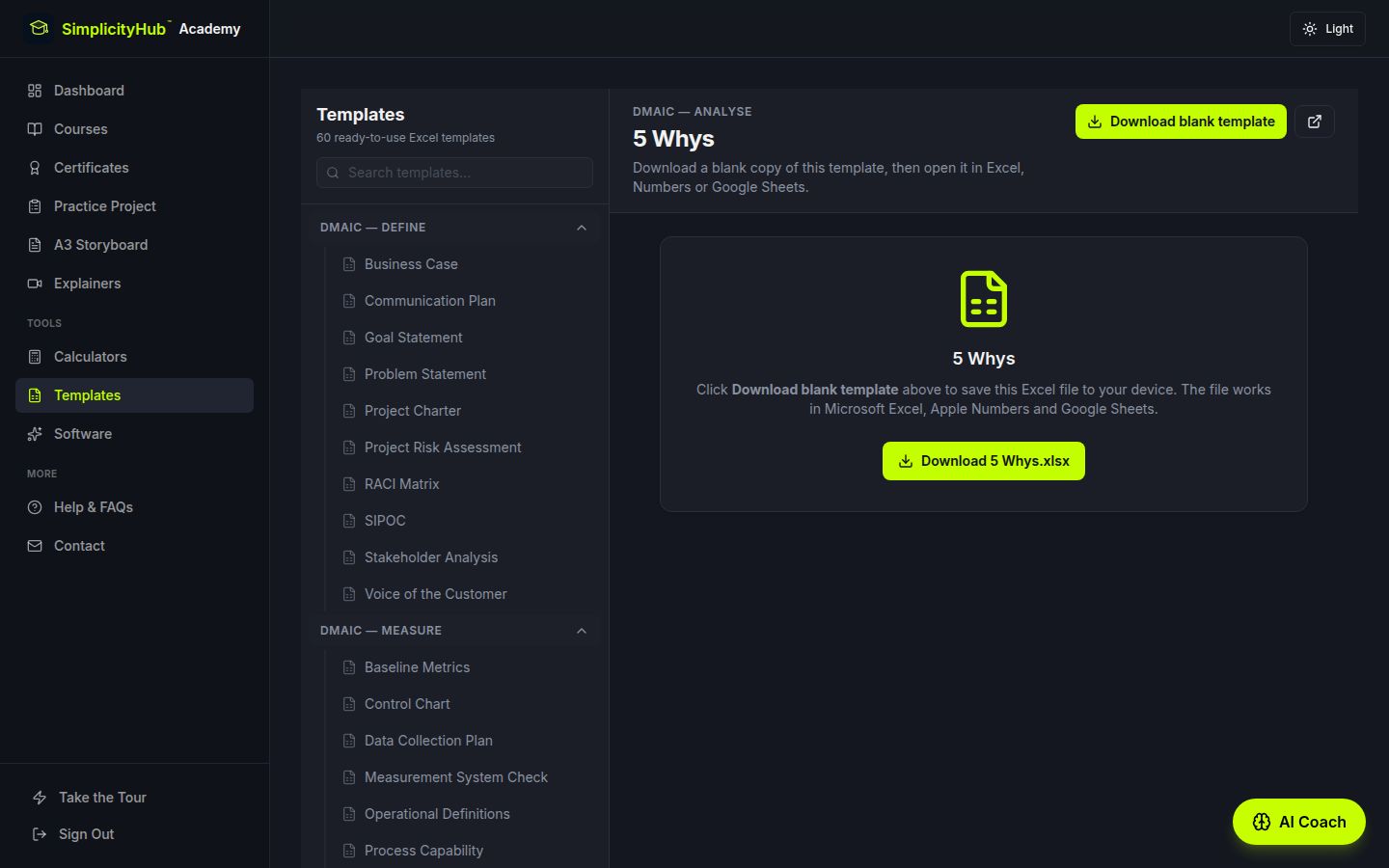Click the SimplicityHub graduation cap logo
The height and width of the screenshot is (868, 1389).
point(39,29)
